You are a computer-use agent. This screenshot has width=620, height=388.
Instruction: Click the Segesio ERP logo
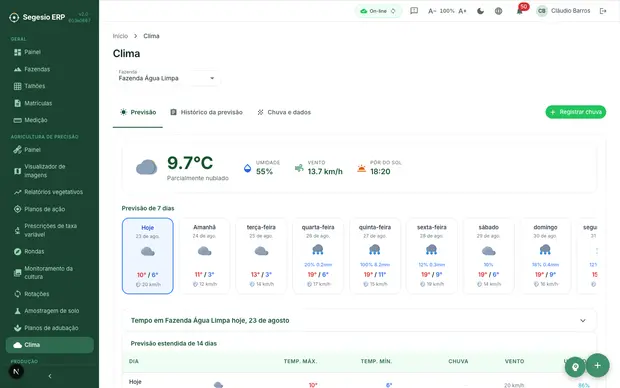click(37, 17)
